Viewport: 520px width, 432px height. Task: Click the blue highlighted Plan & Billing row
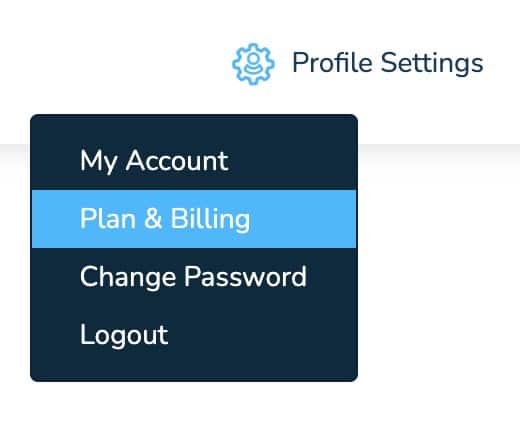point(194,219)
